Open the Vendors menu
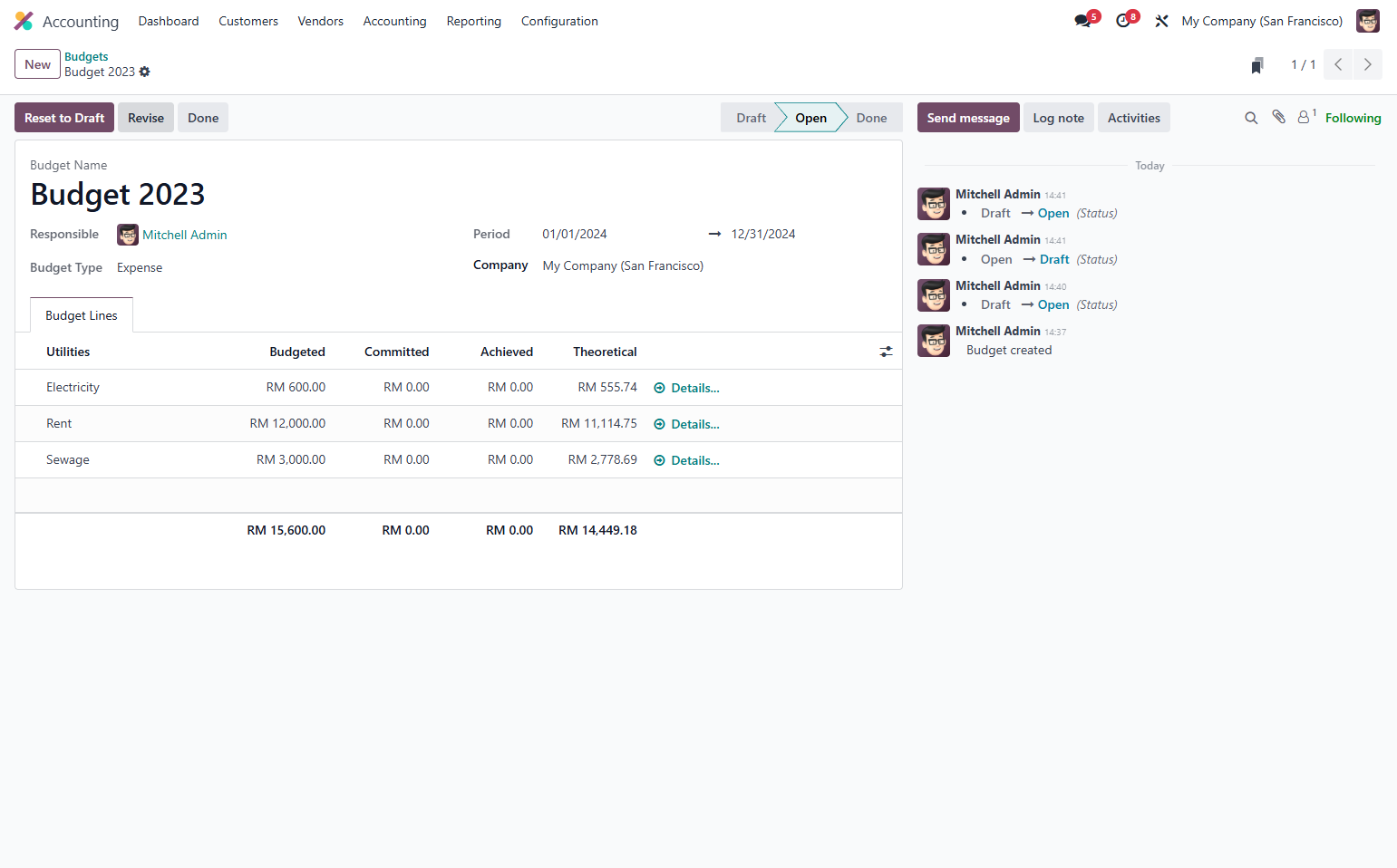The height and width of the screenshot is (868, 1397). 321,21
